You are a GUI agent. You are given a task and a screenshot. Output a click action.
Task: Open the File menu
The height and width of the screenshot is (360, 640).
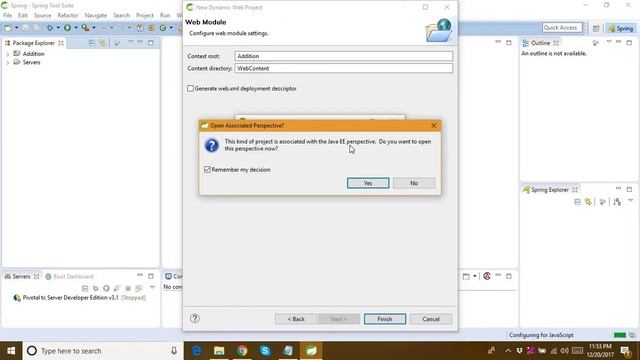coord(7,15)
